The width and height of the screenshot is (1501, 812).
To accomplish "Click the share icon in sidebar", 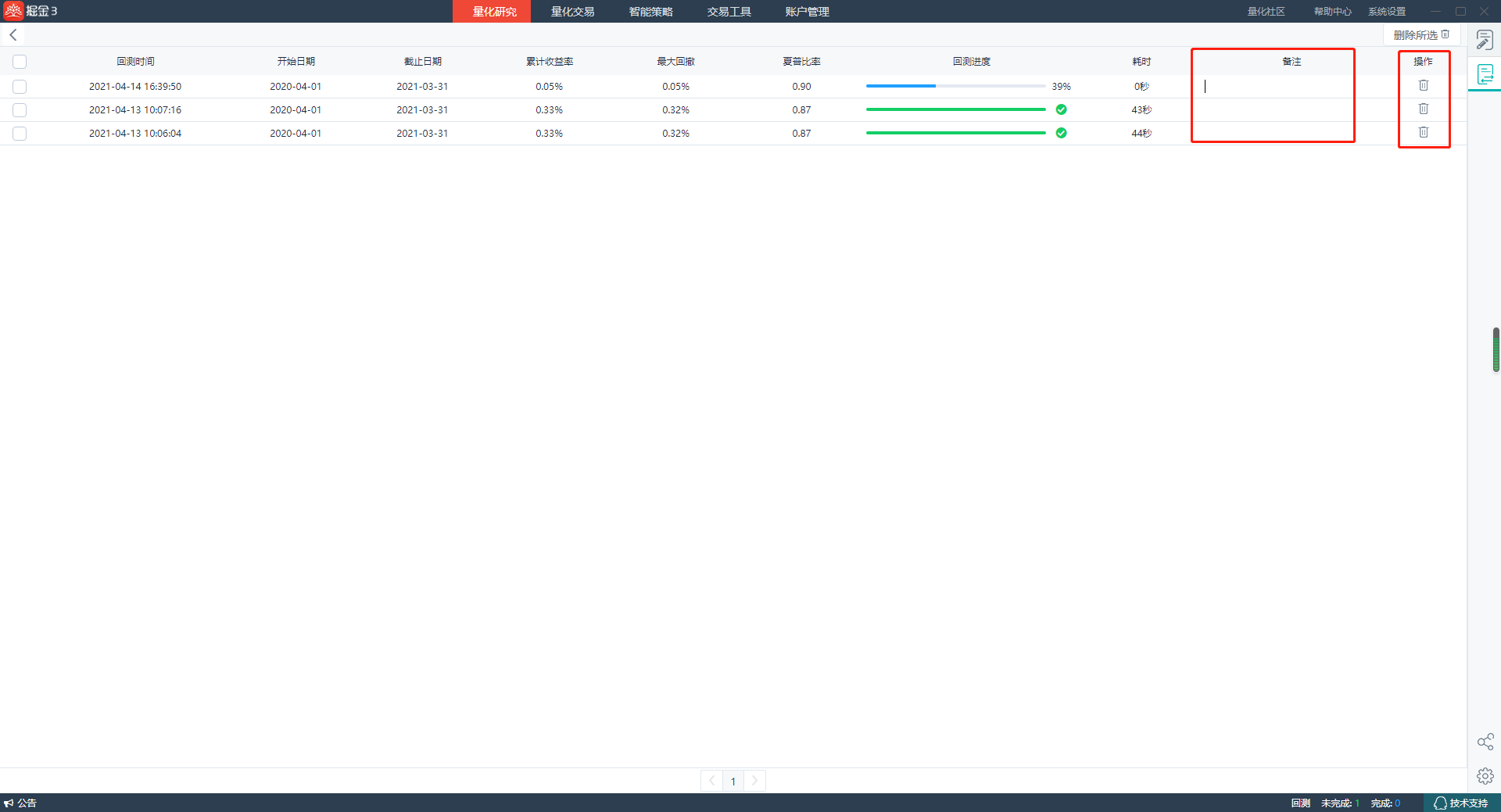I will pyautogui.click(x=1485, y=742).
